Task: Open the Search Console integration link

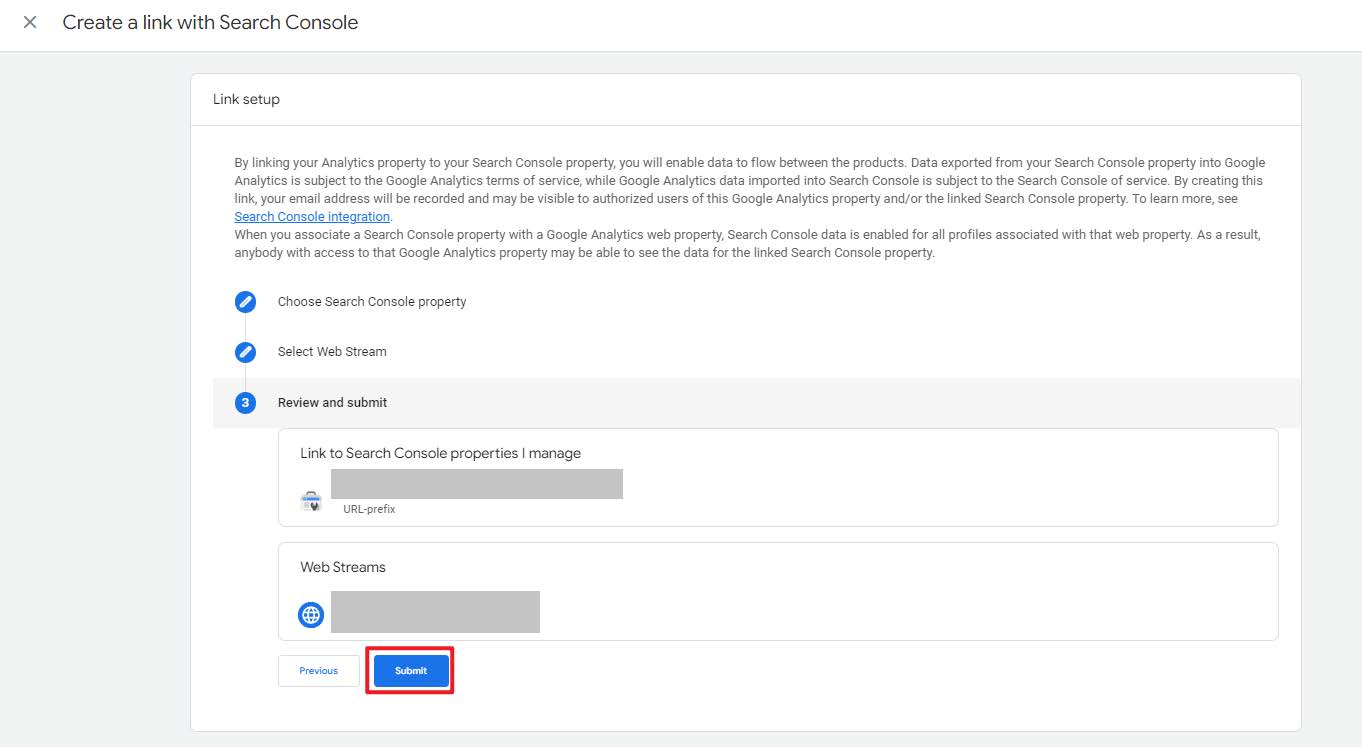Action: (x=312, y=217)
